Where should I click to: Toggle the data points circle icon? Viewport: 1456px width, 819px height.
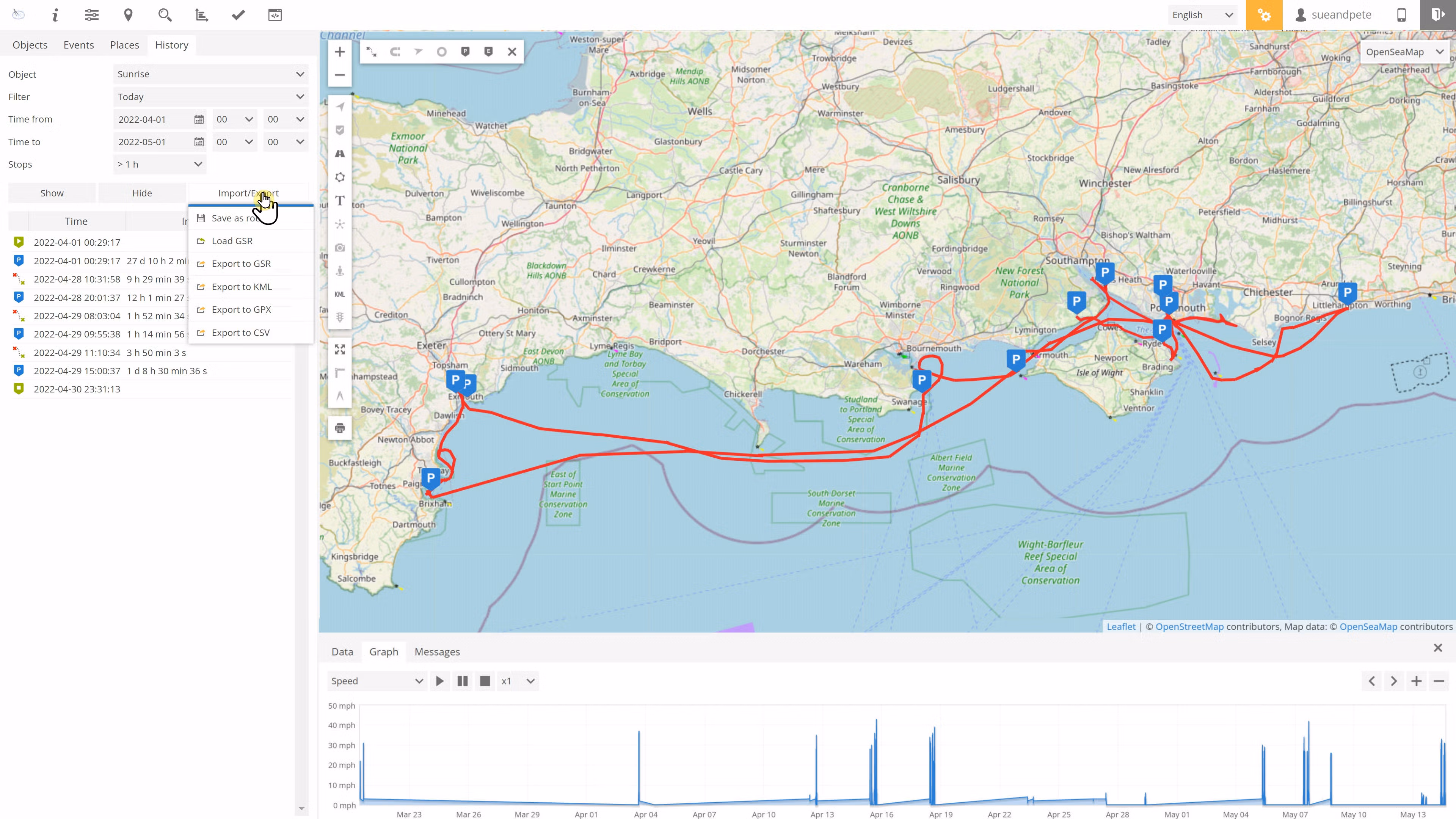[x=441, y=52]
